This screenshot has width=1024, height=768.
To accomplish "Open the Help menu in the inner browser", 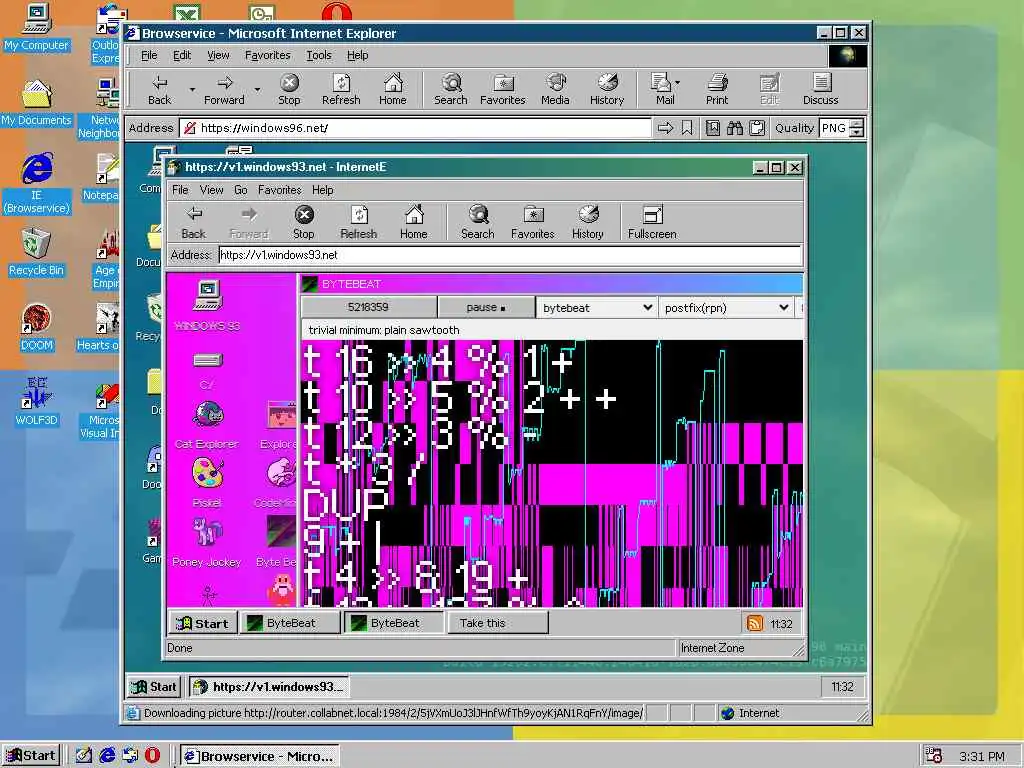I will coord(323,190).
